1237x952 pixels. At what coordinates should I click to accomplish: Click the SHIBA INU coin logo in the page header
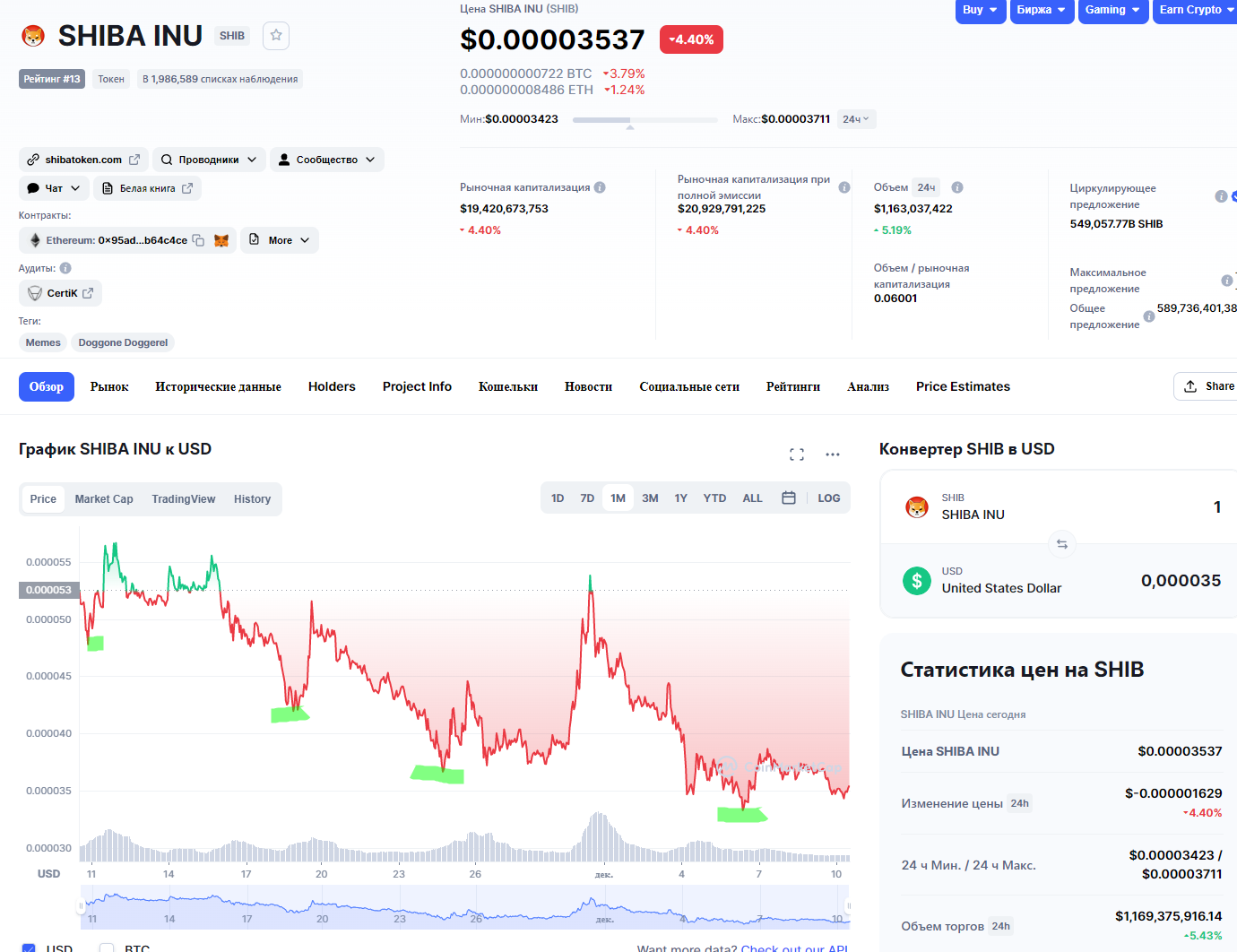coord(33,36)
